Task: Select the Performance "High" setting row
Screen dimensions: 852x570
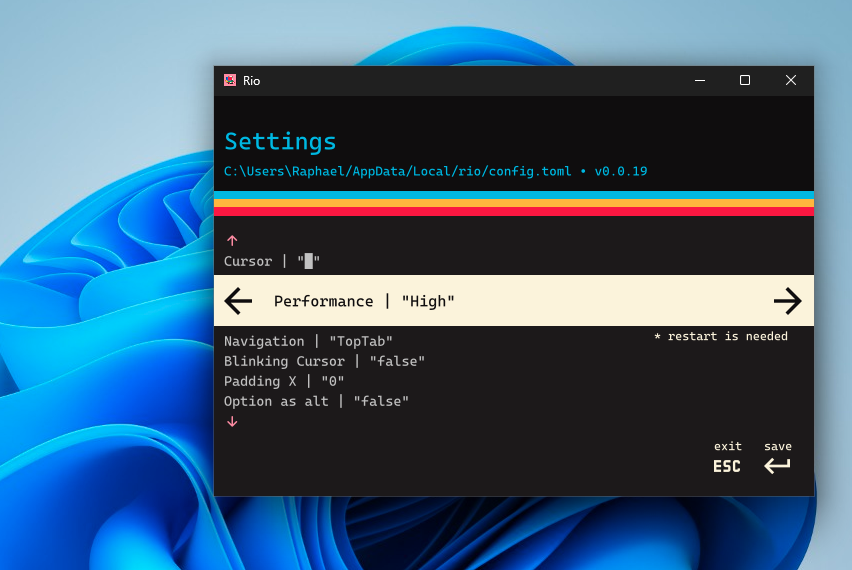Action: click(513, 300)
